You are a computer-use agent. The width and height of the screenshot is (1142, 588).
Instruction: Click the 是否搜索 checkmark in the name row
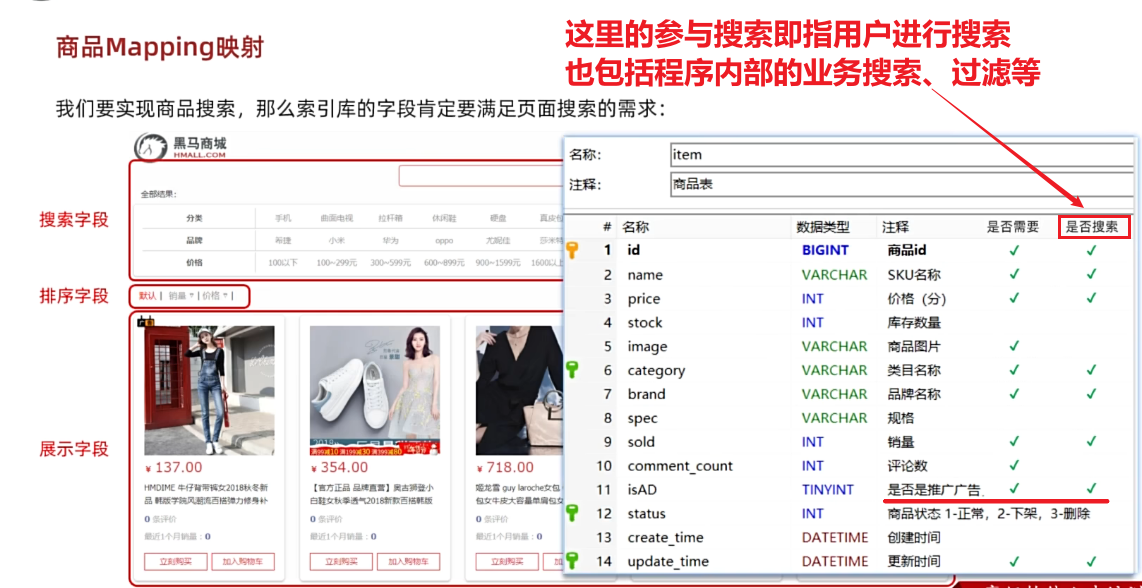tap(1091, 275)
